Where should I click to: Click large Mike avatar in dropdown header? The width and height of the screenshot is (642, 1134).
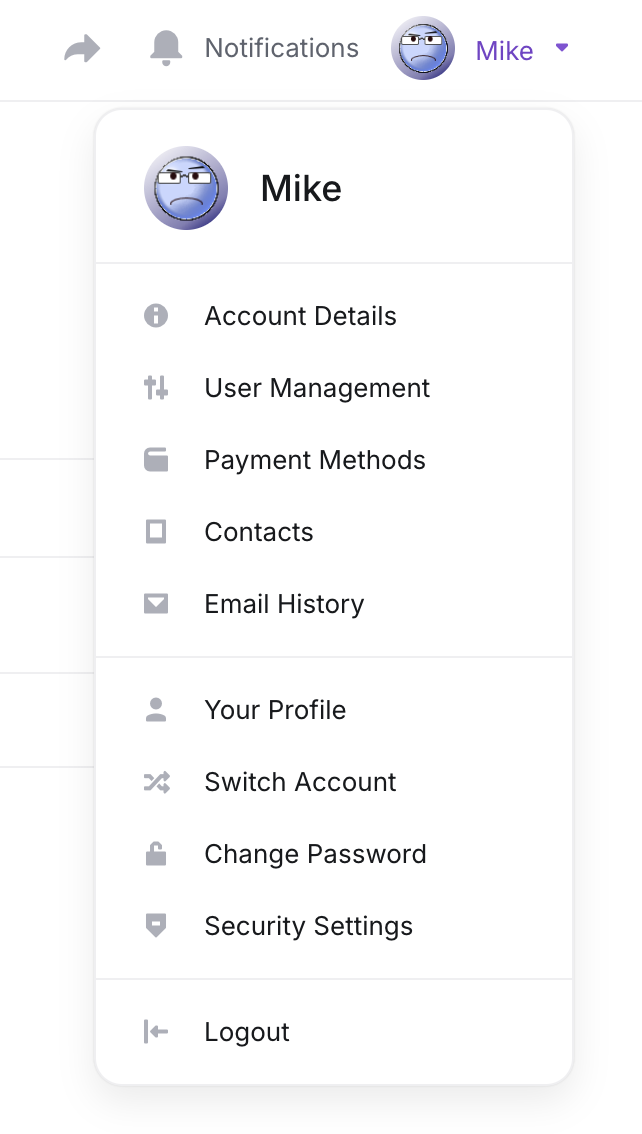(186, 188)
